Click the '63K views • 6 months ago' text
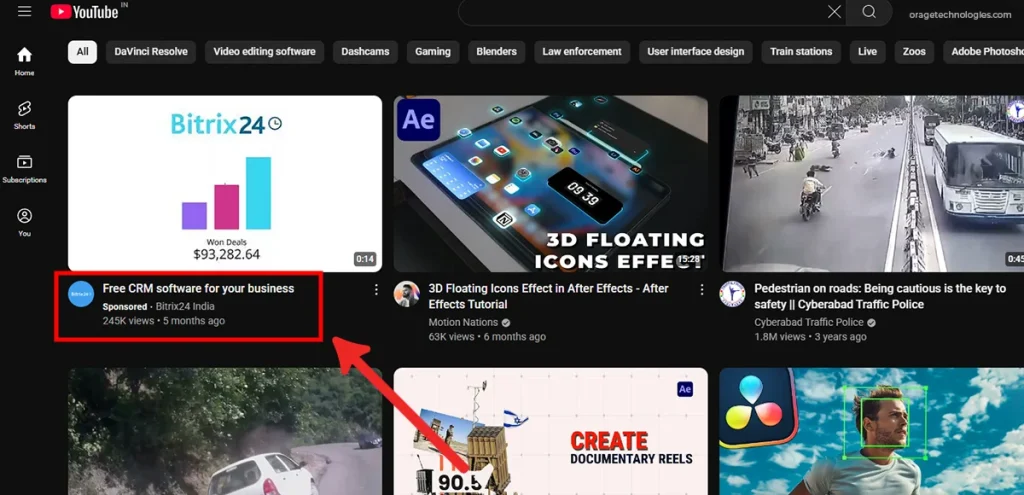Image resolution: width=1024 pixels, height=495 pixels. pyautogui.click(x=487, y=337)
